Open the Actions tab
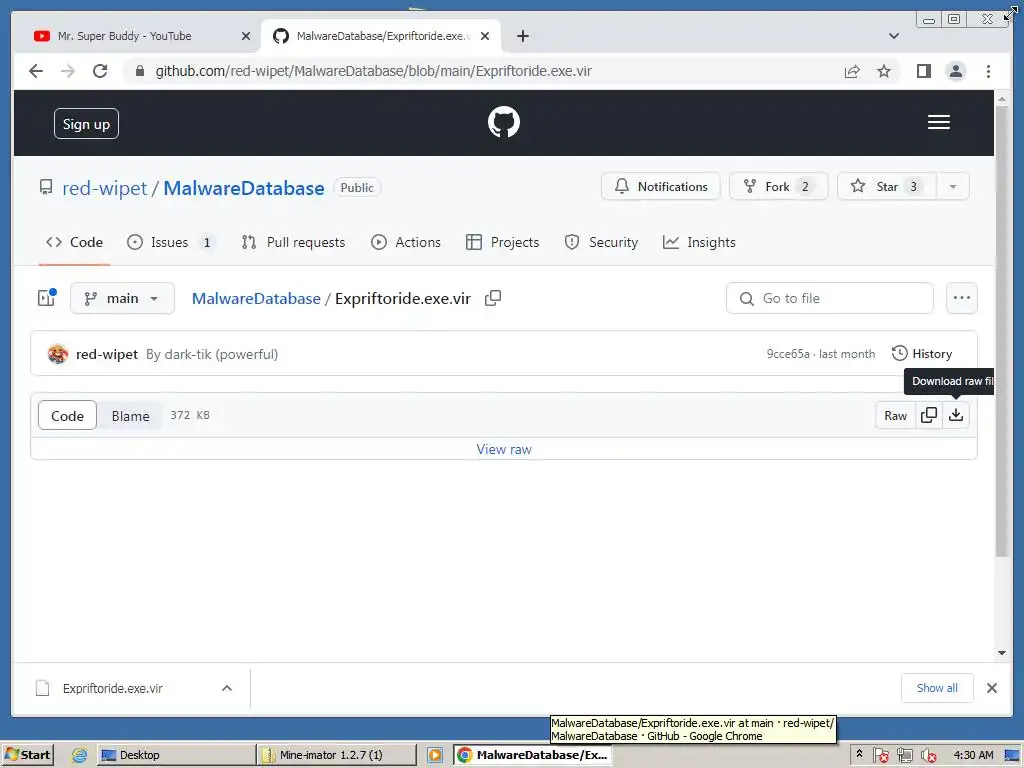The image size is (1024, 768). point(406,242)
